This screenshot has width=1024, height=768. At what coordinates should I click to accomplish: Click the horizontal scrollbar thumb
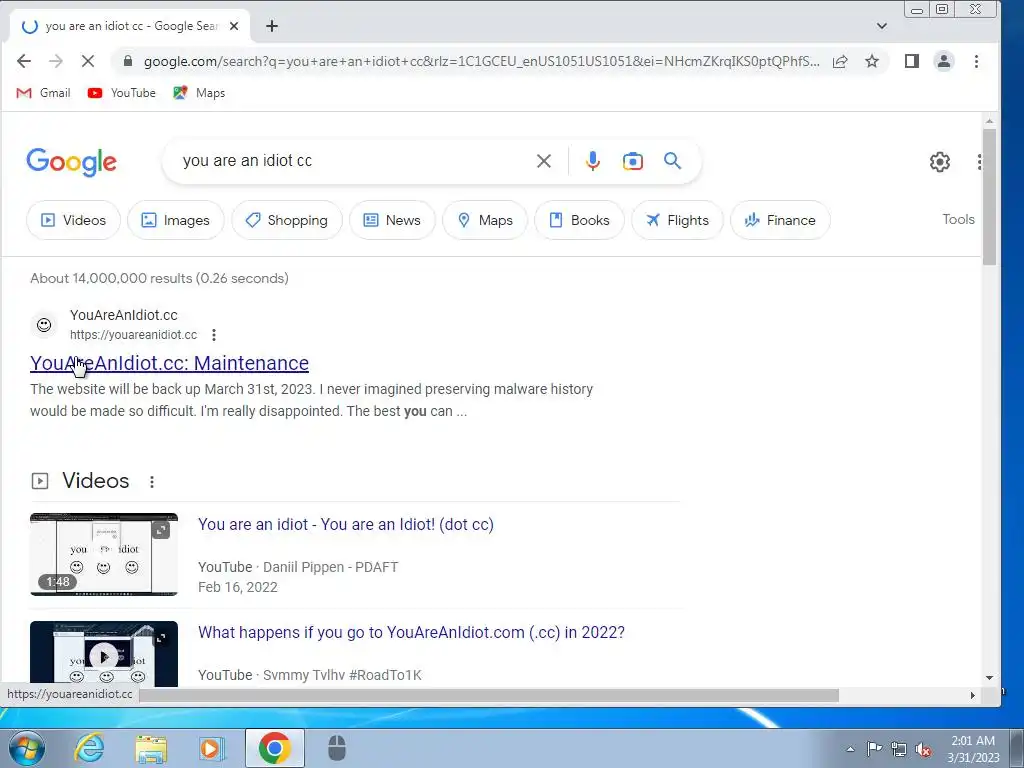pyautogui.click(x=488, y=696)
